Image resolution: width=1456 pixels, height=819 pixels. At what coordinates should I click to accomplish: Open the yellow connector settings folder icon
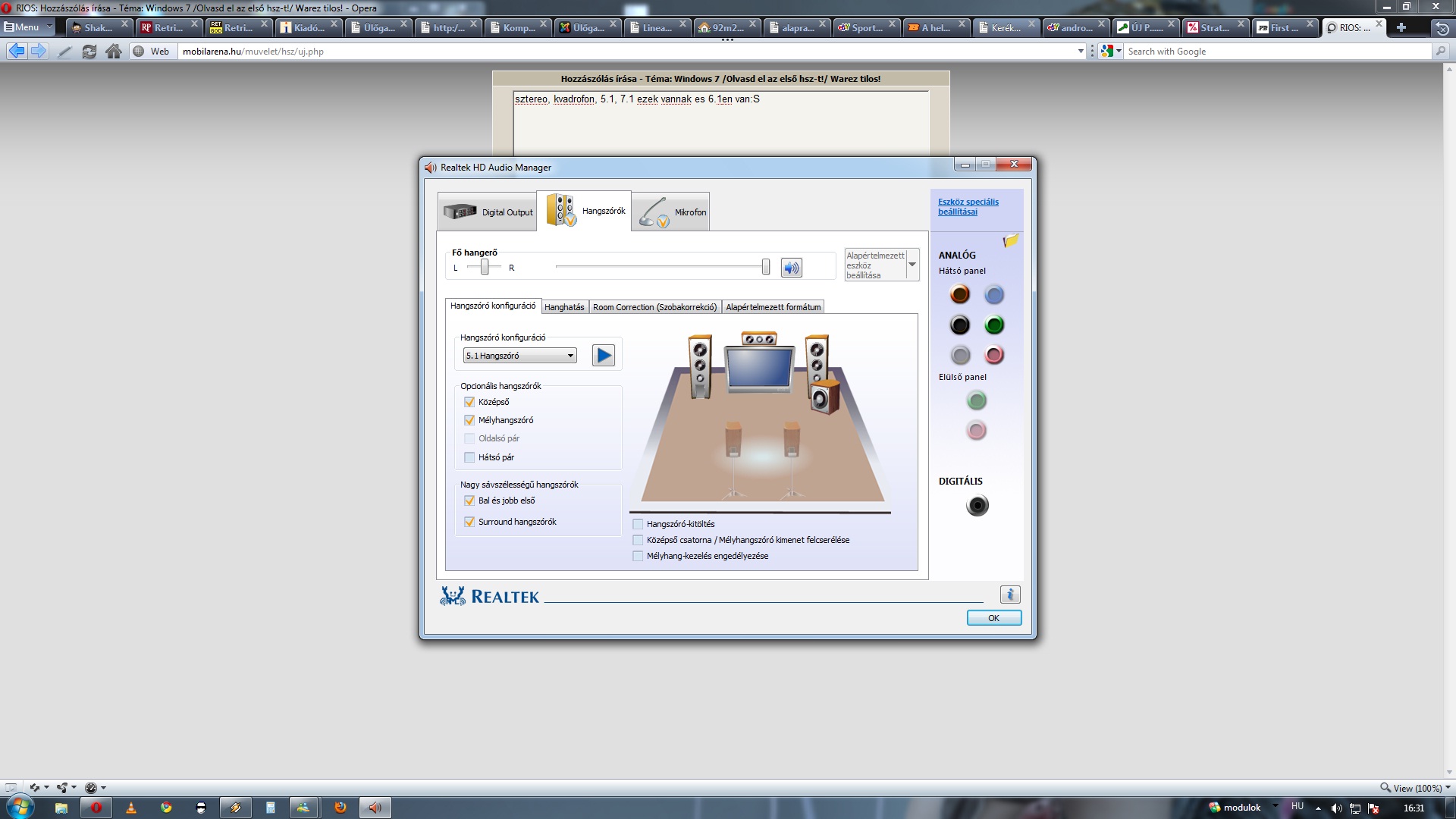pyautogui.click(x=1010, y=241)
